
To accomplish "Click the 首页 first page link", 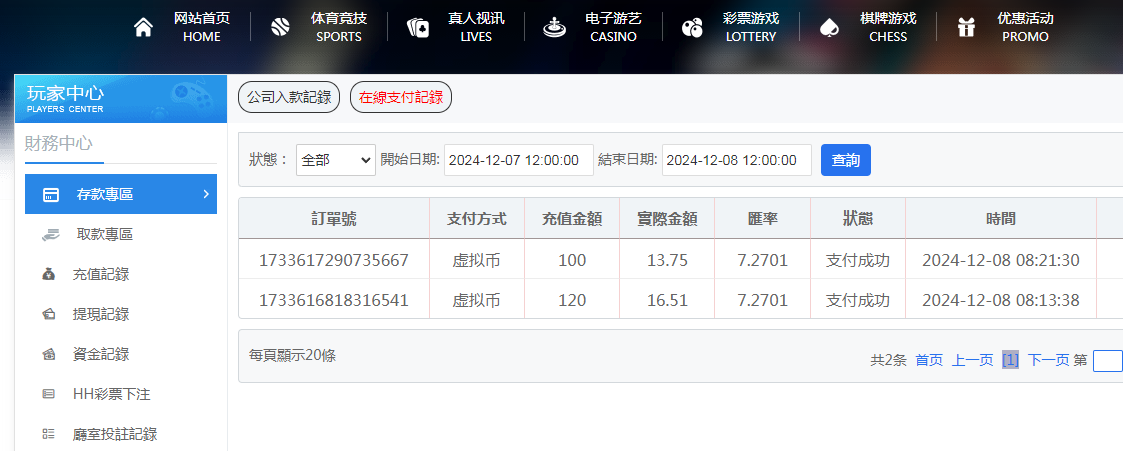I will [929, 361].
